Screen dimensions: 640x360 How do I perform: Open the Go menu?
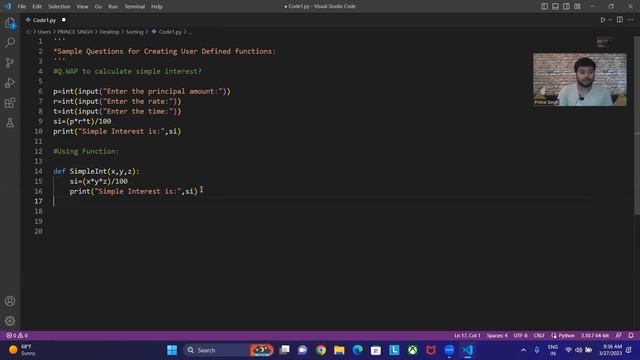[98, 7]
